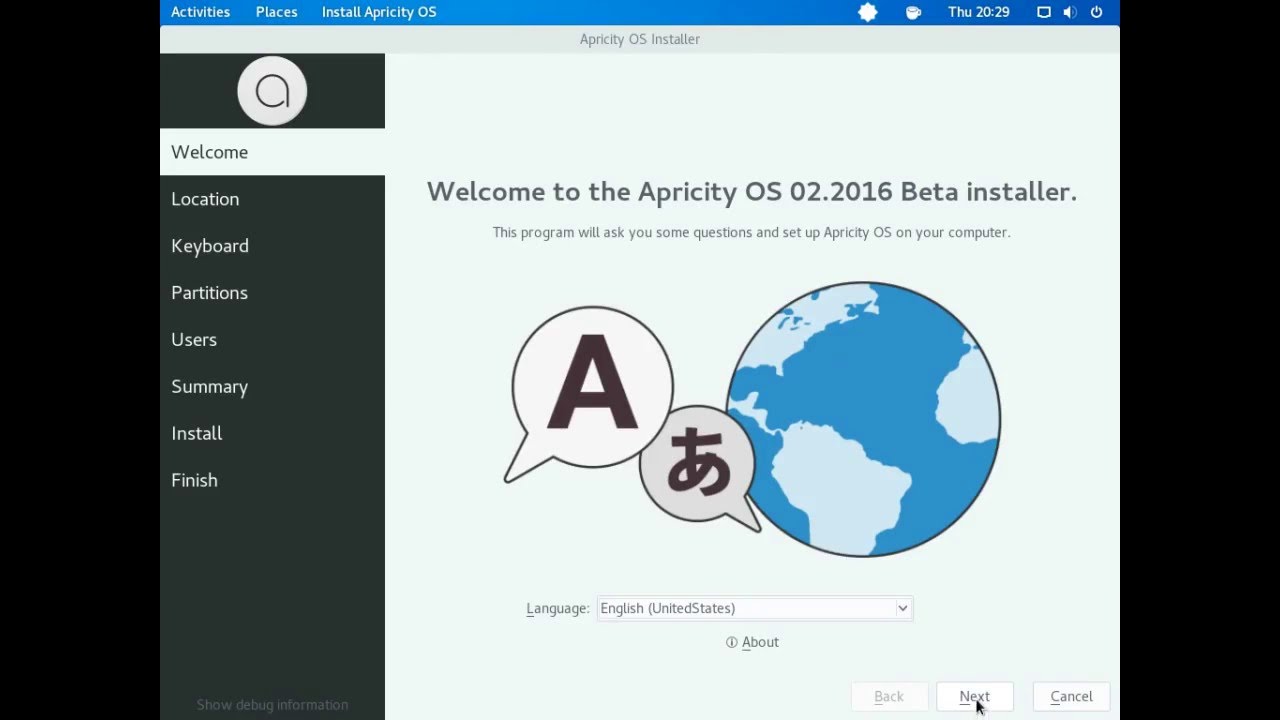Image resolution: width=1280 pixels, height=720 pixels.
Task: Click the greyed-out Back button
Action: (889, 697)
